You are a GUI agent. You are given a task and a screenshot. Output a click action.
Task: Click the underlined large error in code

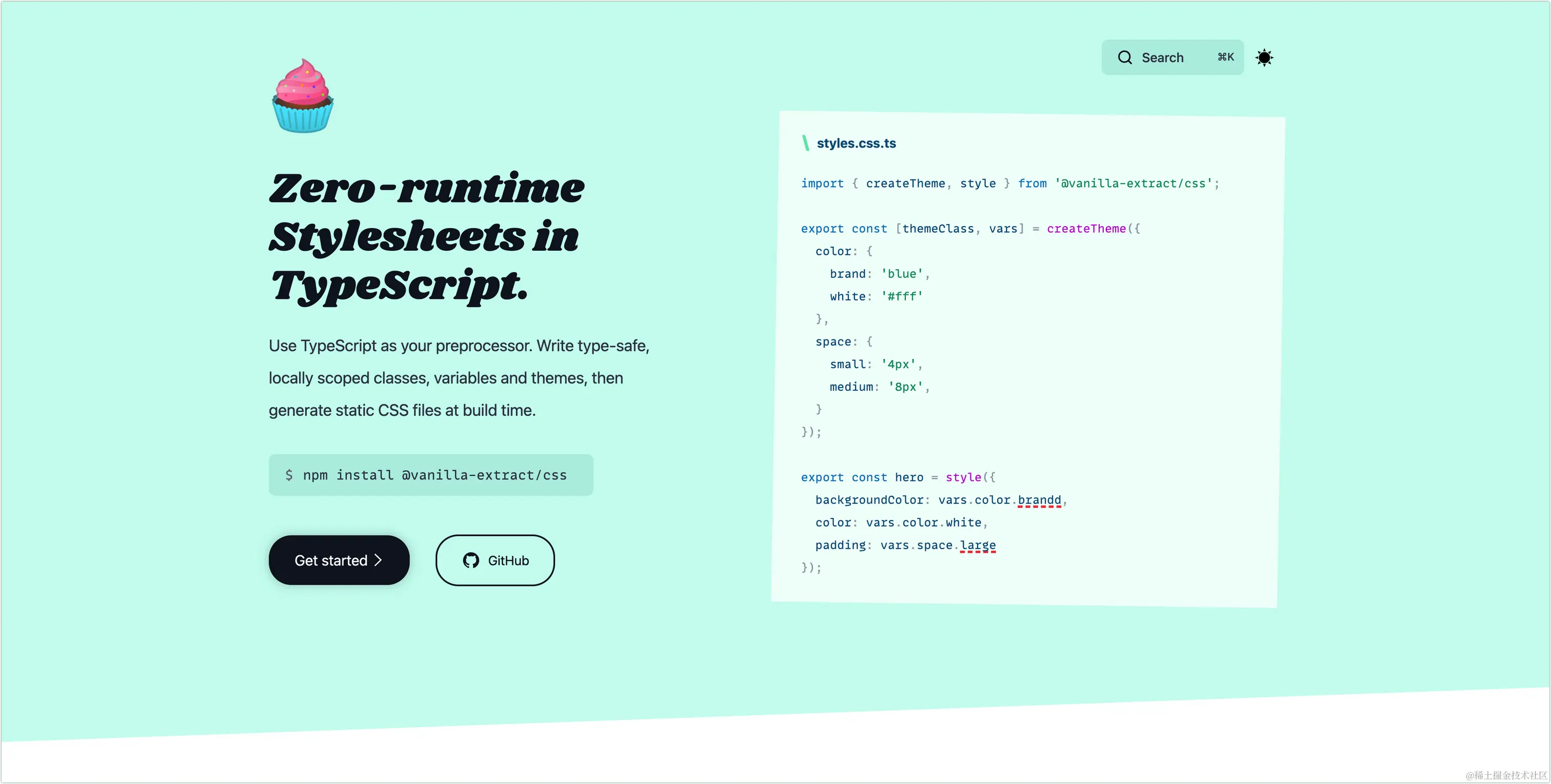(977, 546)
